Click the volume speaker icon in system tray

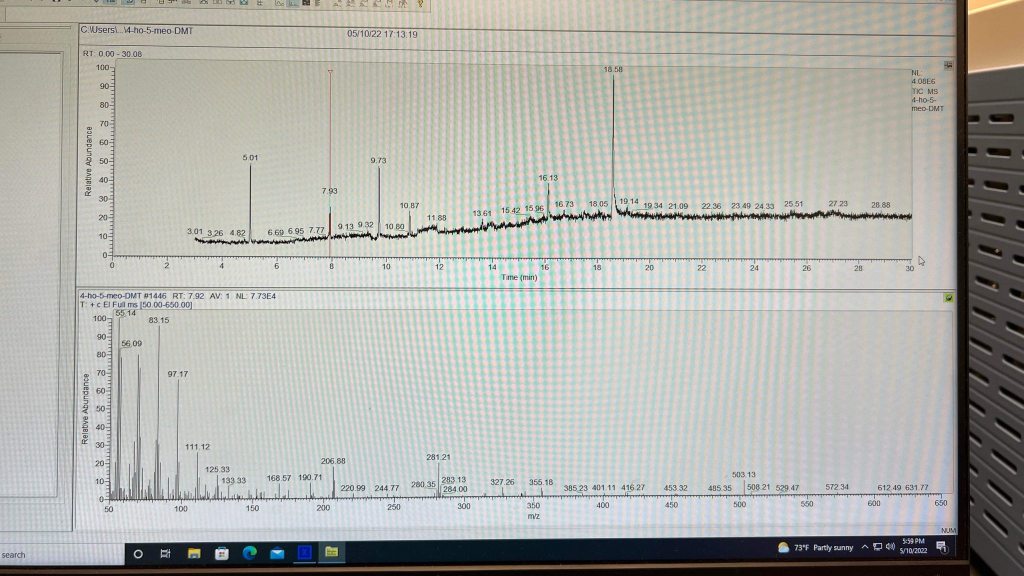click(x=890, y=547)
